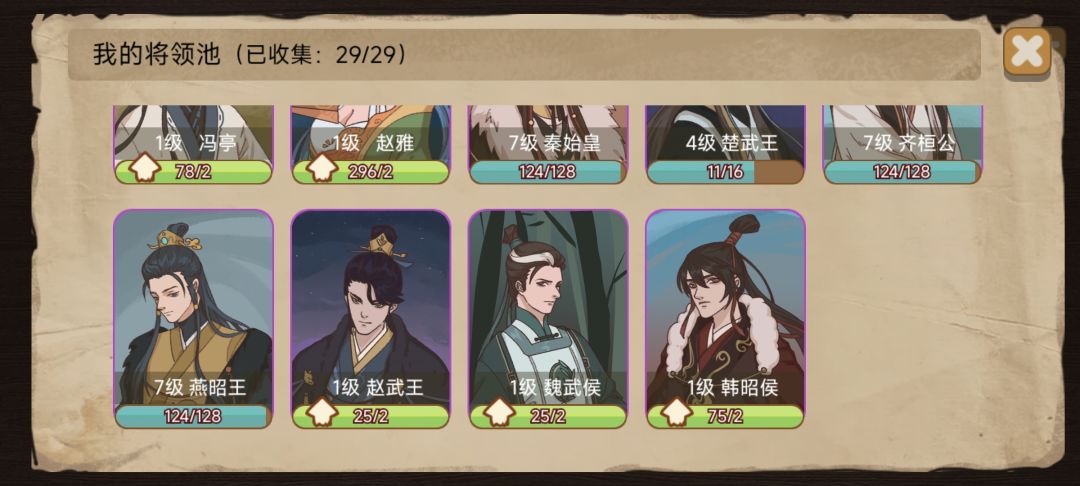1080x486 pixels.
Task: Open 赵武王 general card portrait
Action: pyautogui.click(x=371, y=307)
